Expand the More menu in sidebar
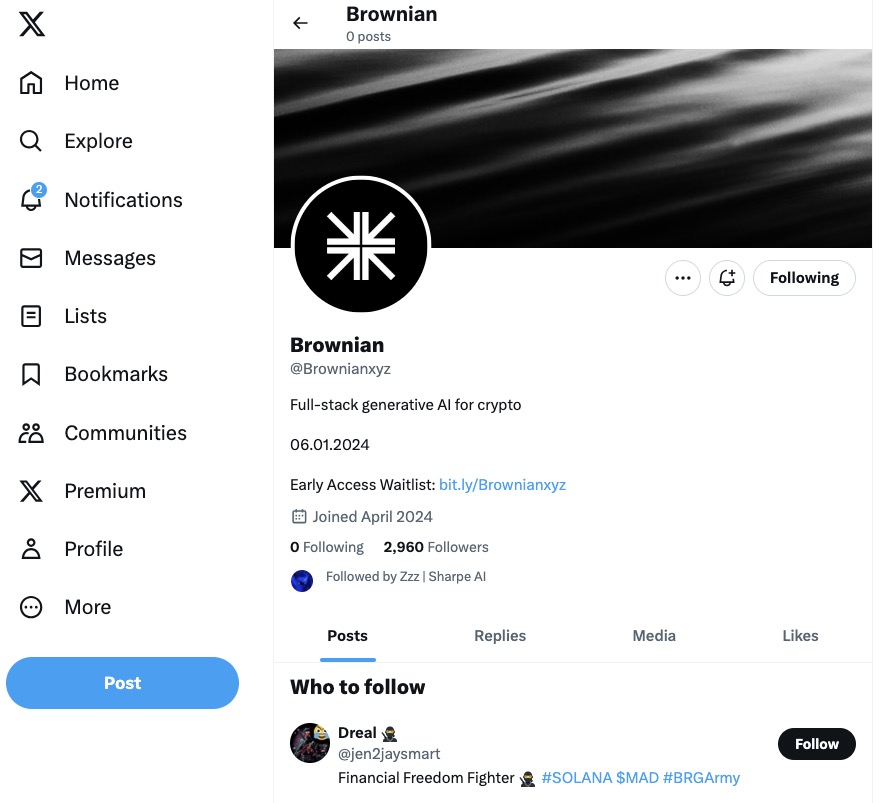The image size is (892, 803). coord(87,607)
